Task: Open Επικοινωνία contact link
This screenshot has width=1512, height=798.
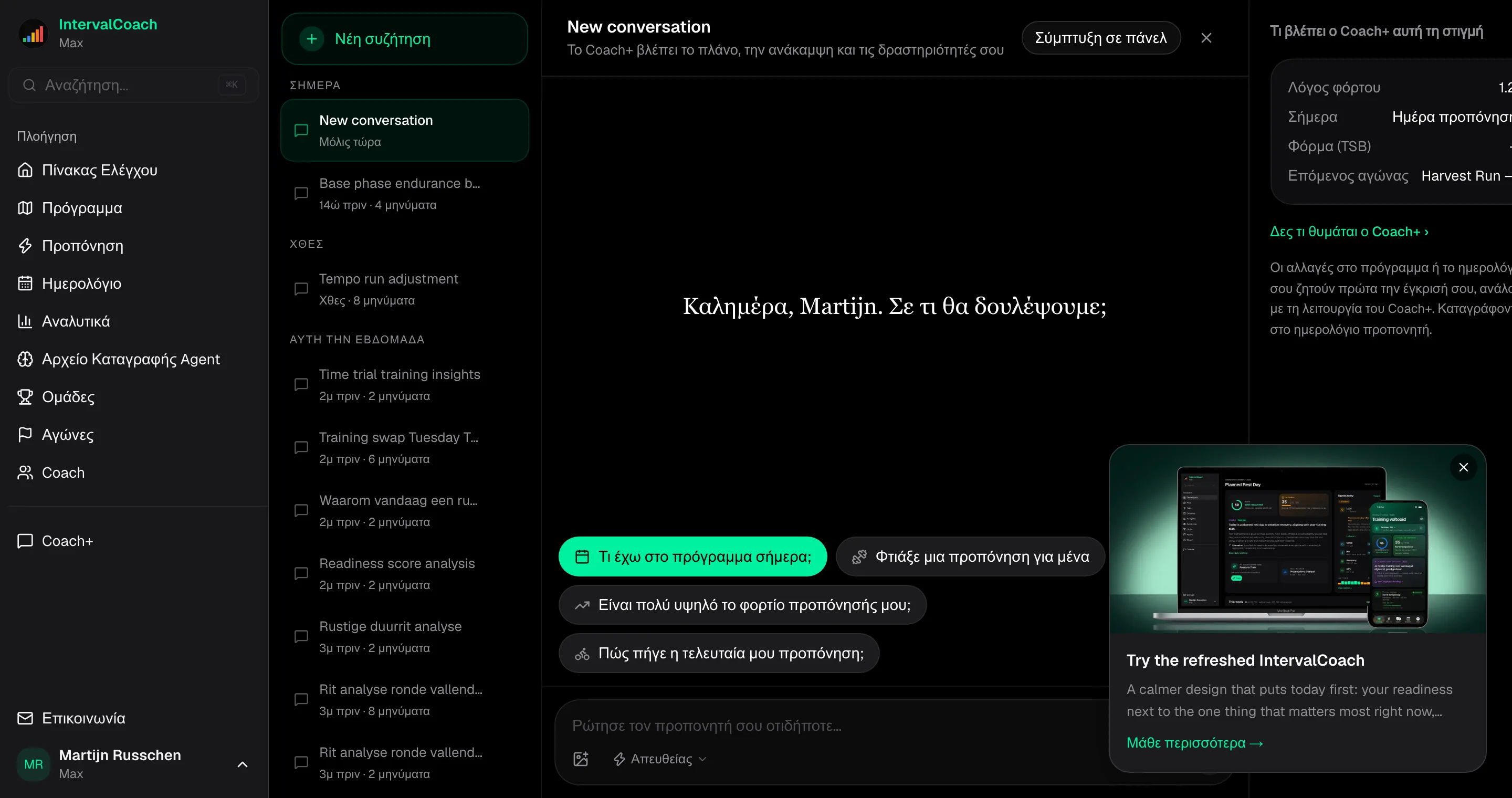Action: coord(134,718)
